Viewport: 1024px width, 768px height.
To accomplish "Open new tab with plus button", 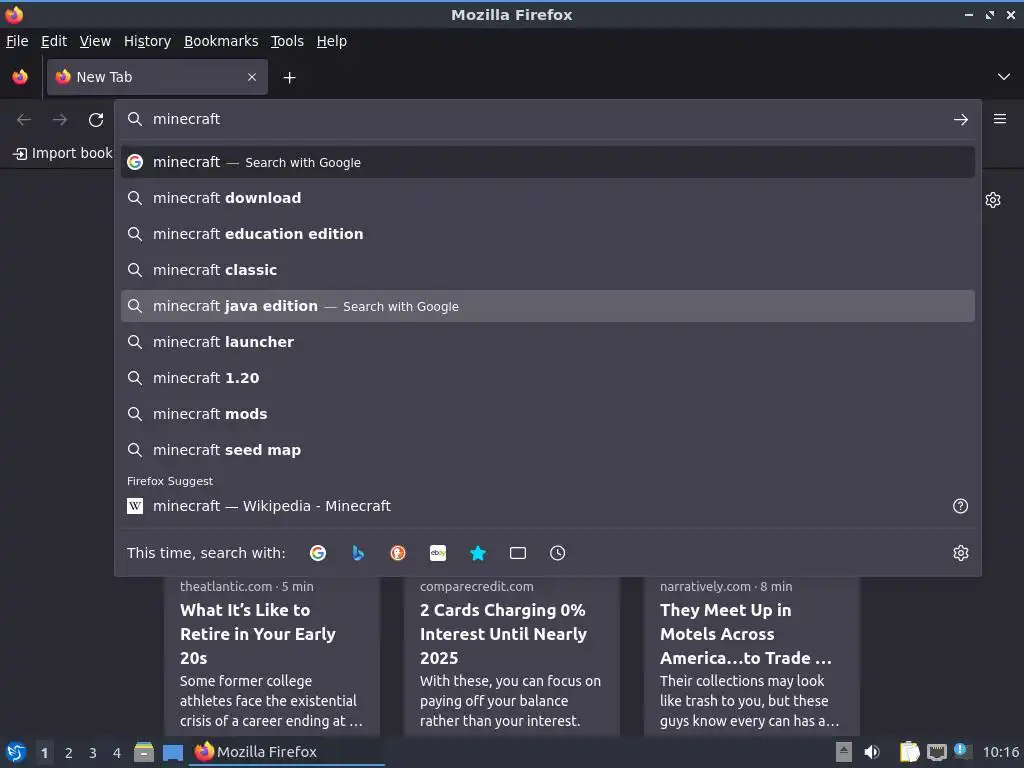I will pos(289,78).
